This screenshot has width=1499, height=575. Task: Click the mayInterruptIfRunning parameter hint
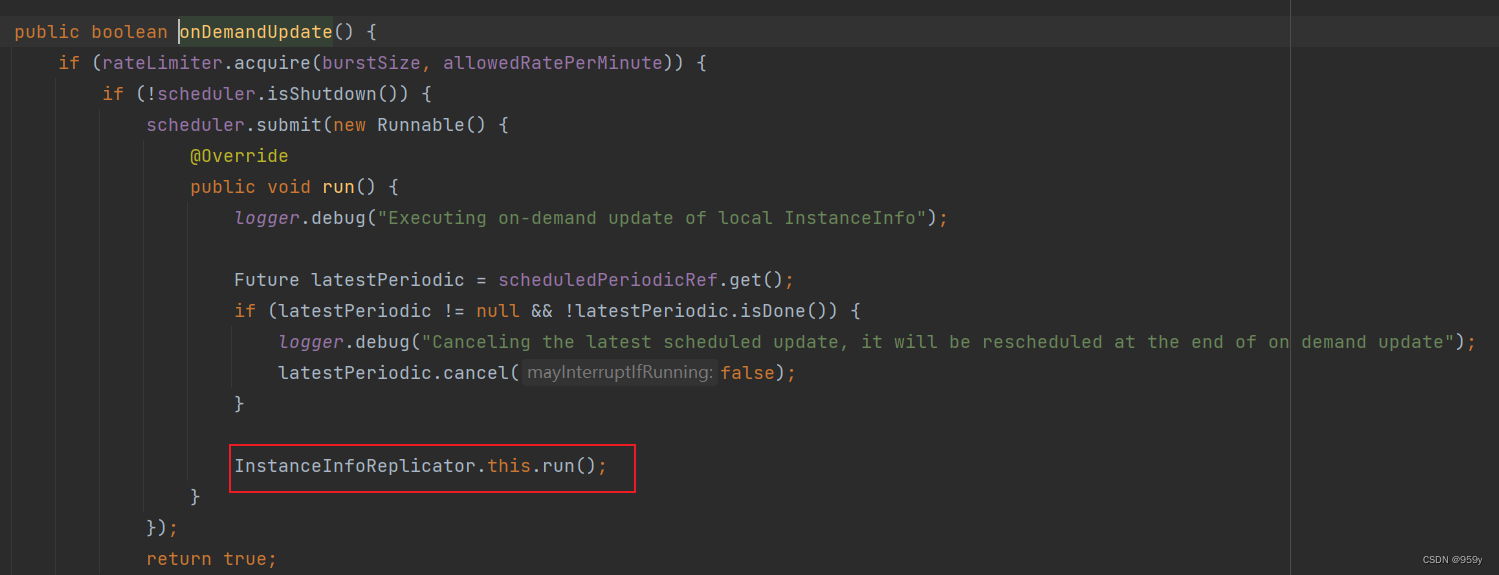click(620, 373)
